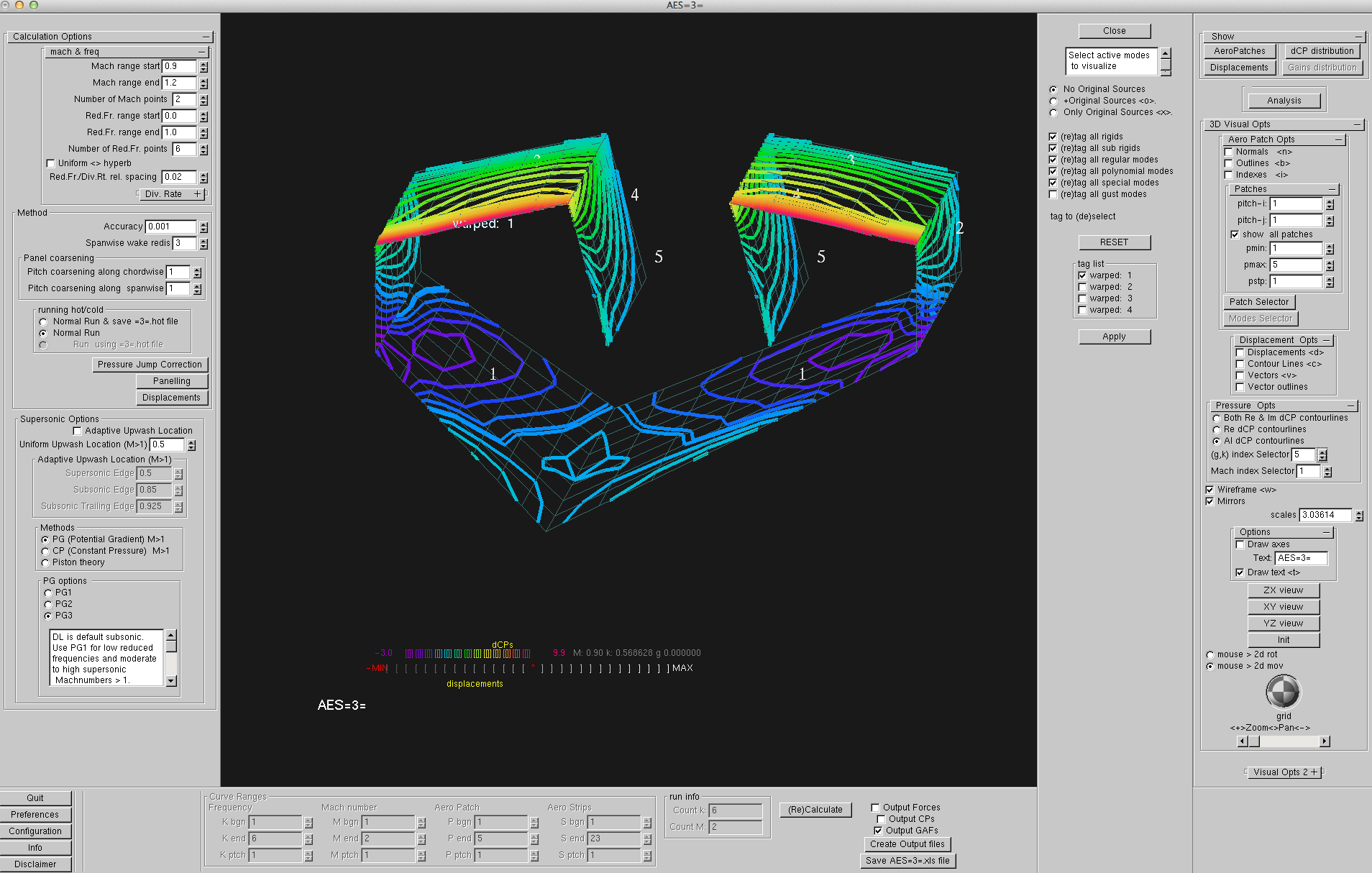Toggle (re)tag all gust modes
This screenshot has width=1372, height=873.
coord(1053,195)
